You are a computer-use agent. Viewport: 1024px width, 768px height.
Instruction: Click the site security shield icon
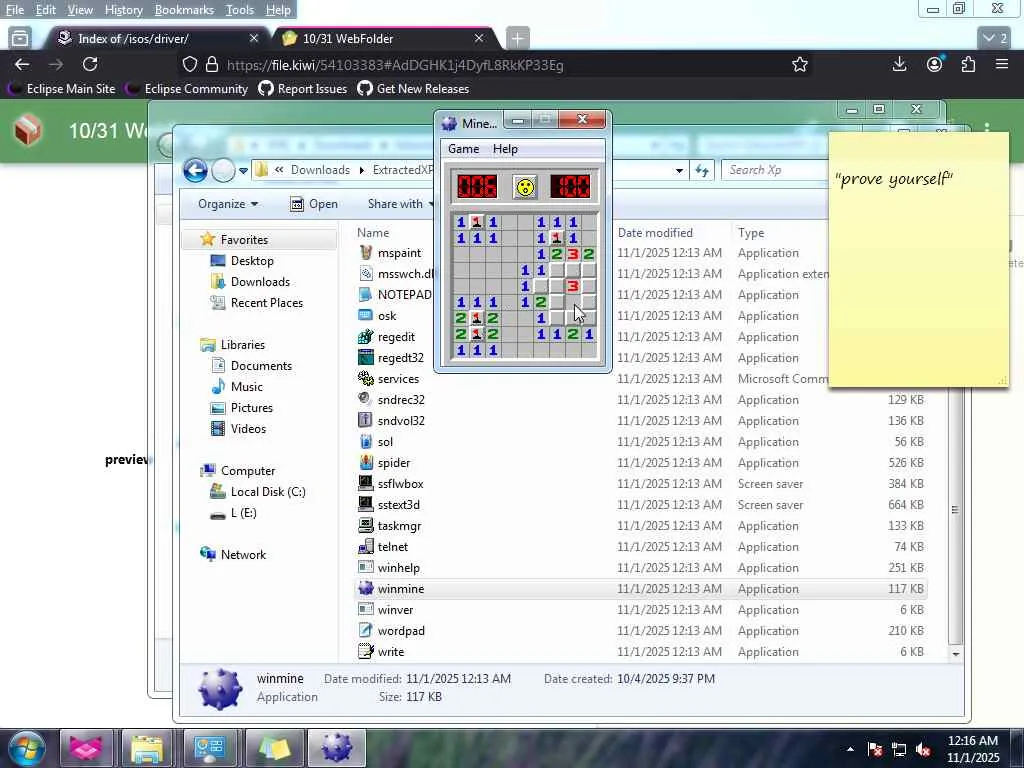189,64
